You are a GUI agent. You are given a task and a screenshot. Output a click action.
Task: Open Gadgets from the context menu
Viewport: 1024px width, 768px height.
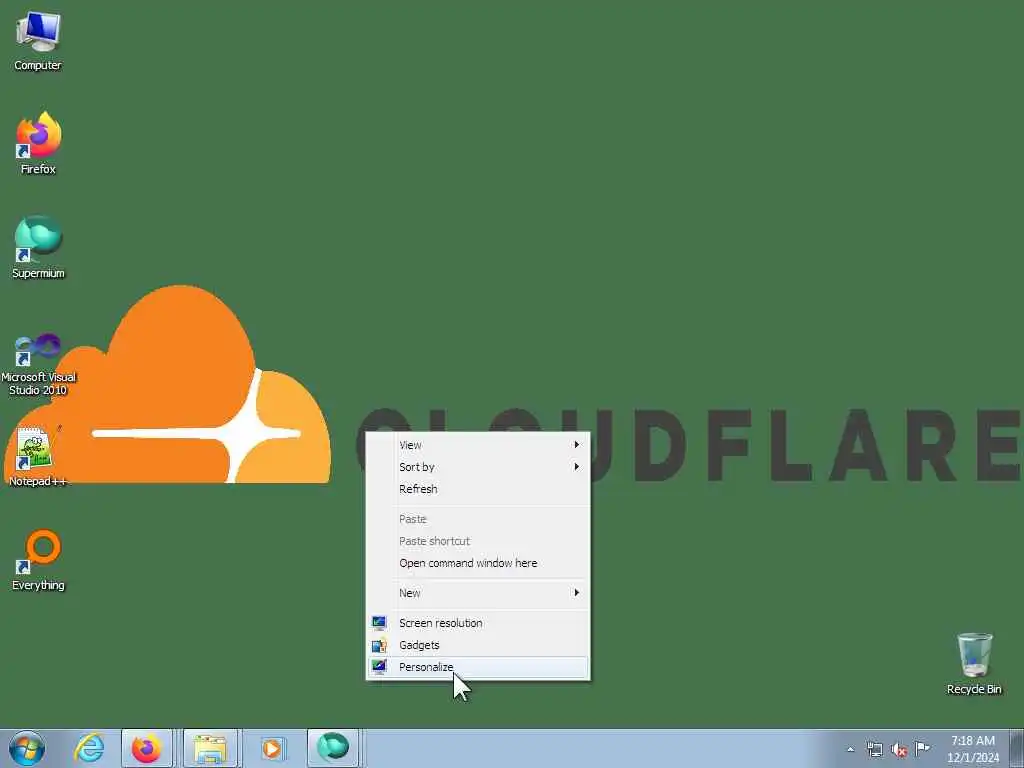click(x=477, y=645)
